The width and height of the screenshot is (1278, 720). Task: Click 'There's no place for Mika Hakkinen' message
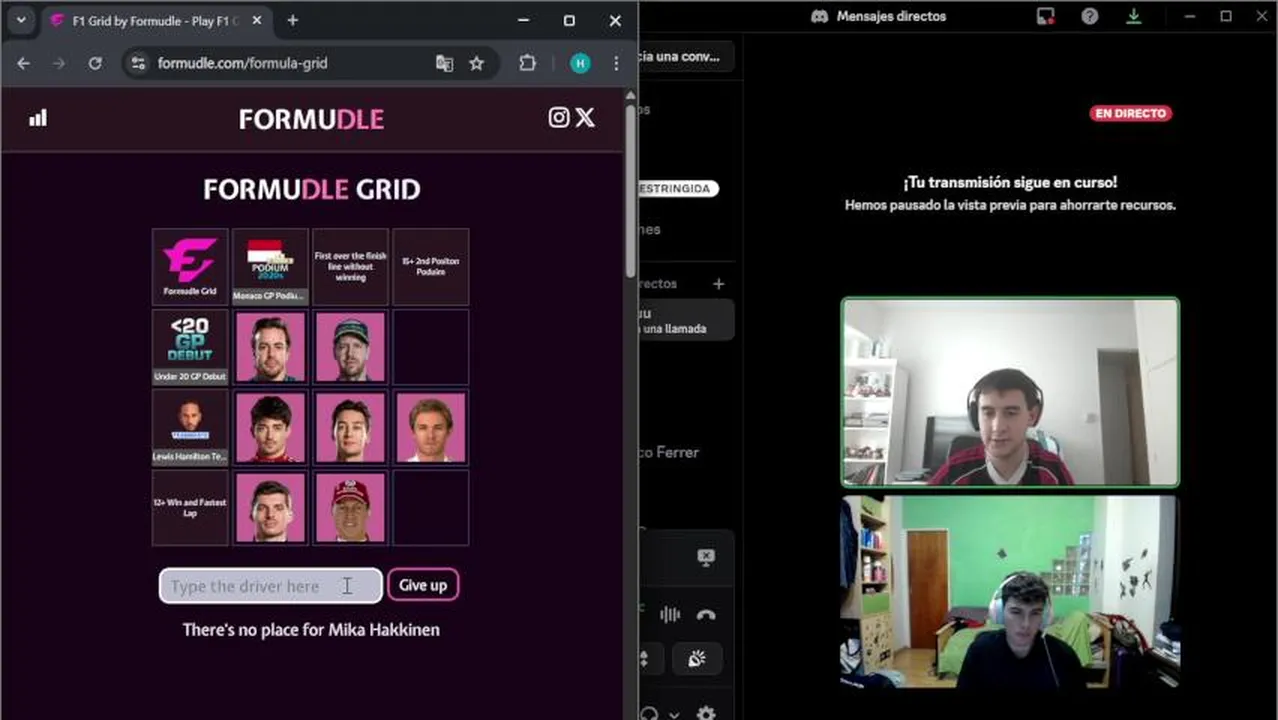point(311,630)
